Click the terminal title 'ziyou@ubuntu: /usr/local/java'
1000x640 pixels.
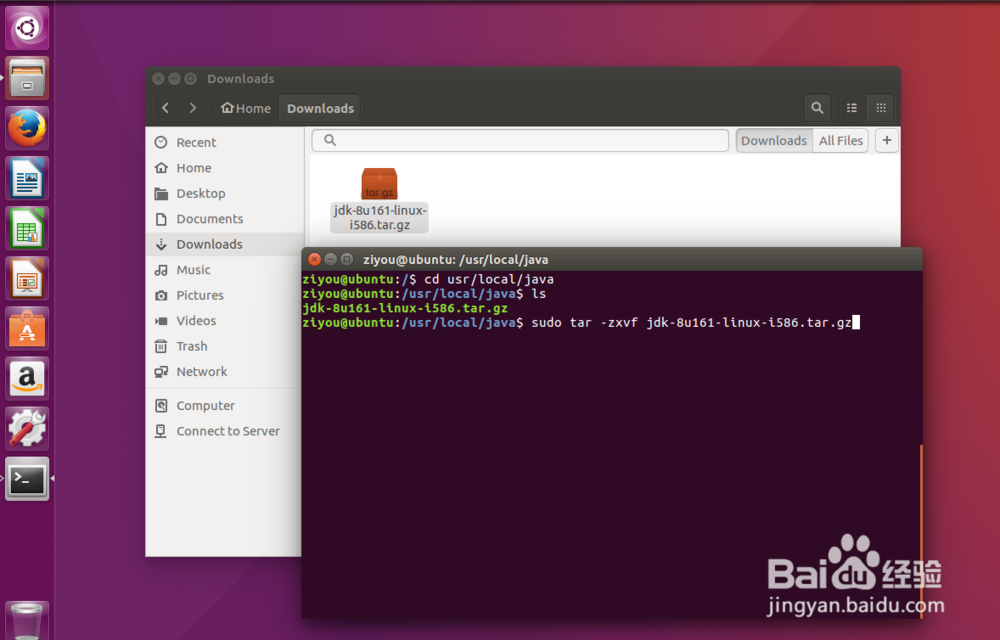[x=455, y=259]
